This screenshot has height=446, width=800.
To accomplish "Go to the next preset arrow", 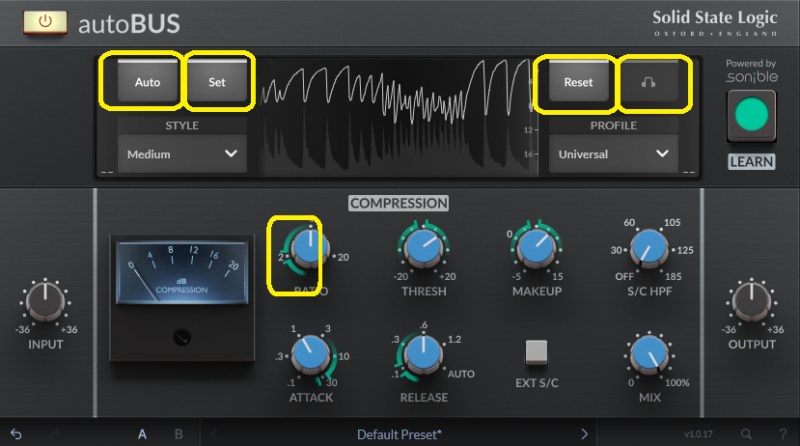I will coord(585,434).
